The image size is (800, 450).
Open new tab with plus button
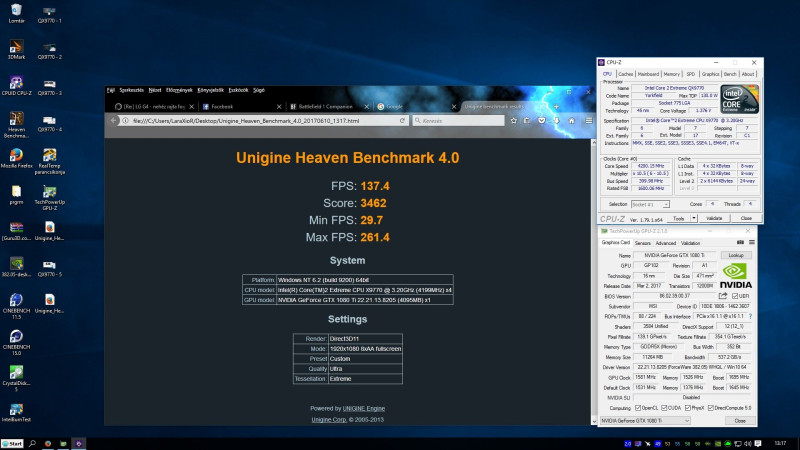tap(556, 107)
